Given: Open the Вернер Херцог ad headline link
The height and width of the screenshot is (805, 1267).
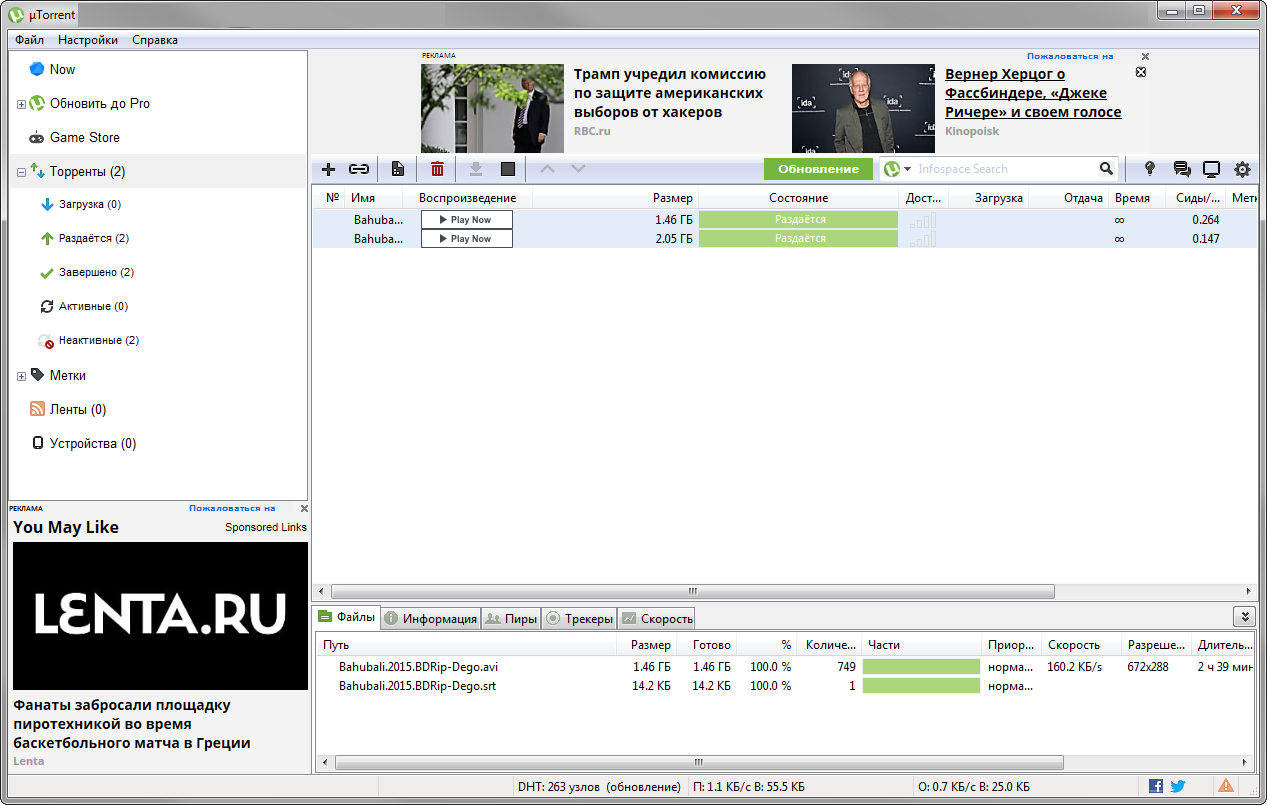Looking at the screenshot, I should pyautogui.click(x=1033, y=93).
